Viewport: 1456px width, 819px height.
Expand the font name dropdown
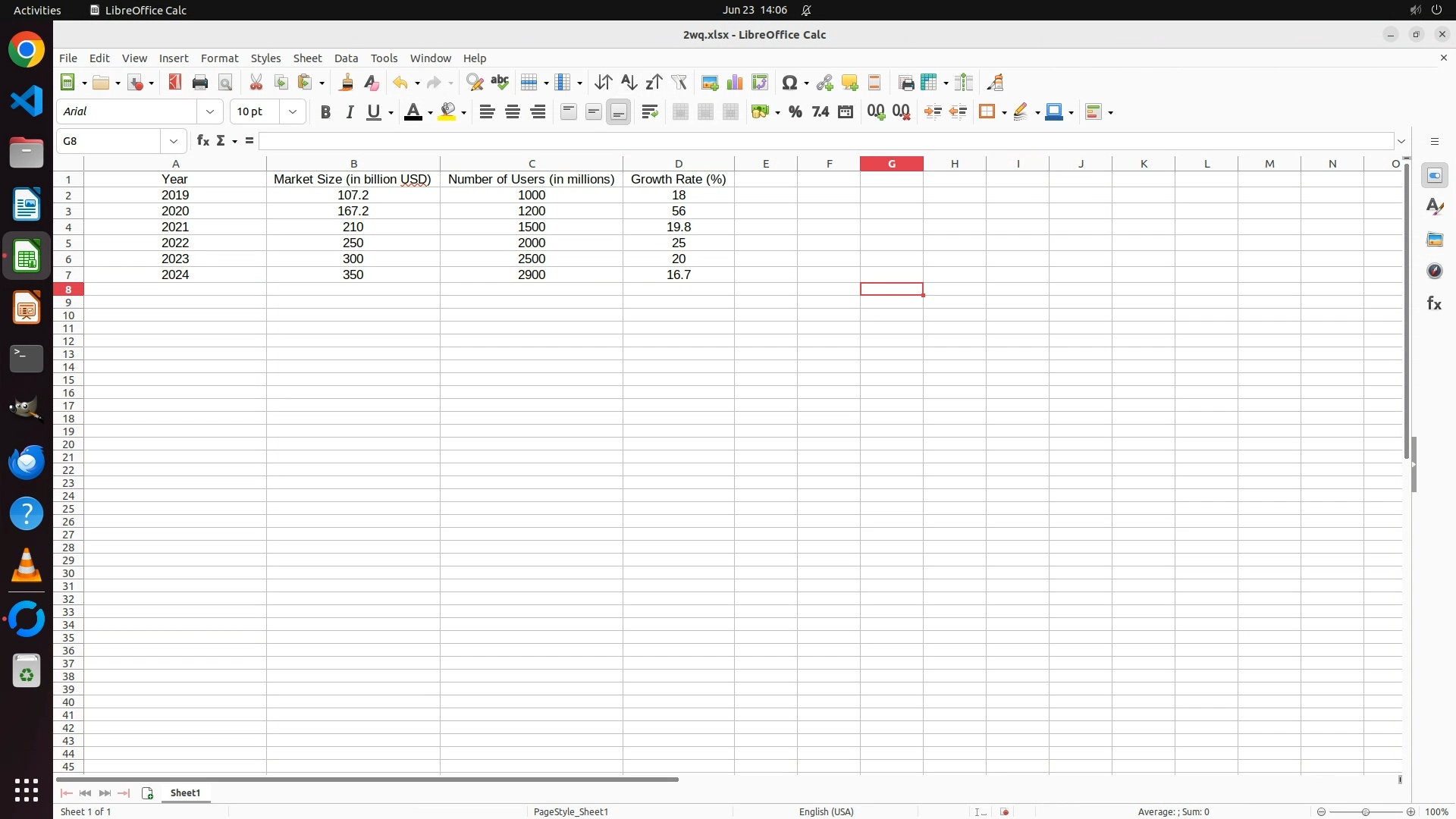[210, 112]
